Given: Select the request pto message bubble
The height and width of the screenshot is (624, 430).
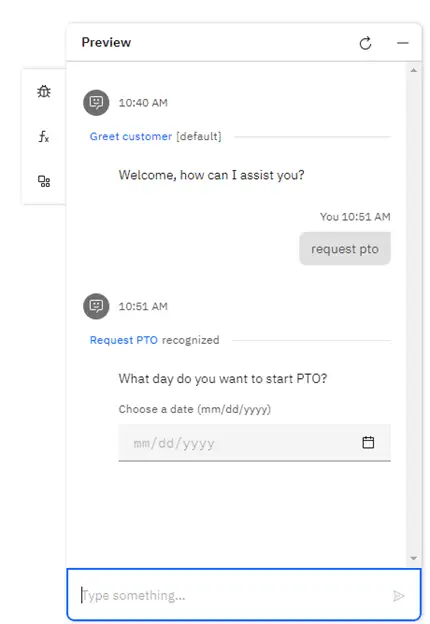Looking at the screenshot, I should (x=345, y=249).
